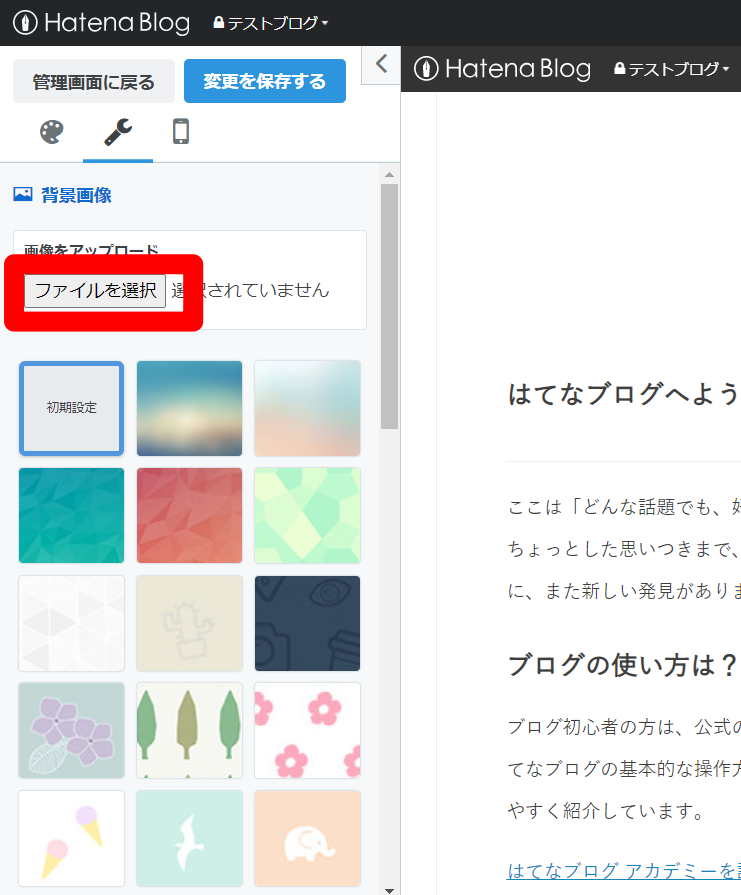The image size is (741, 895).
Task: Click the Hatena Blog logo in top bar
Action: [x=102, y=23]
